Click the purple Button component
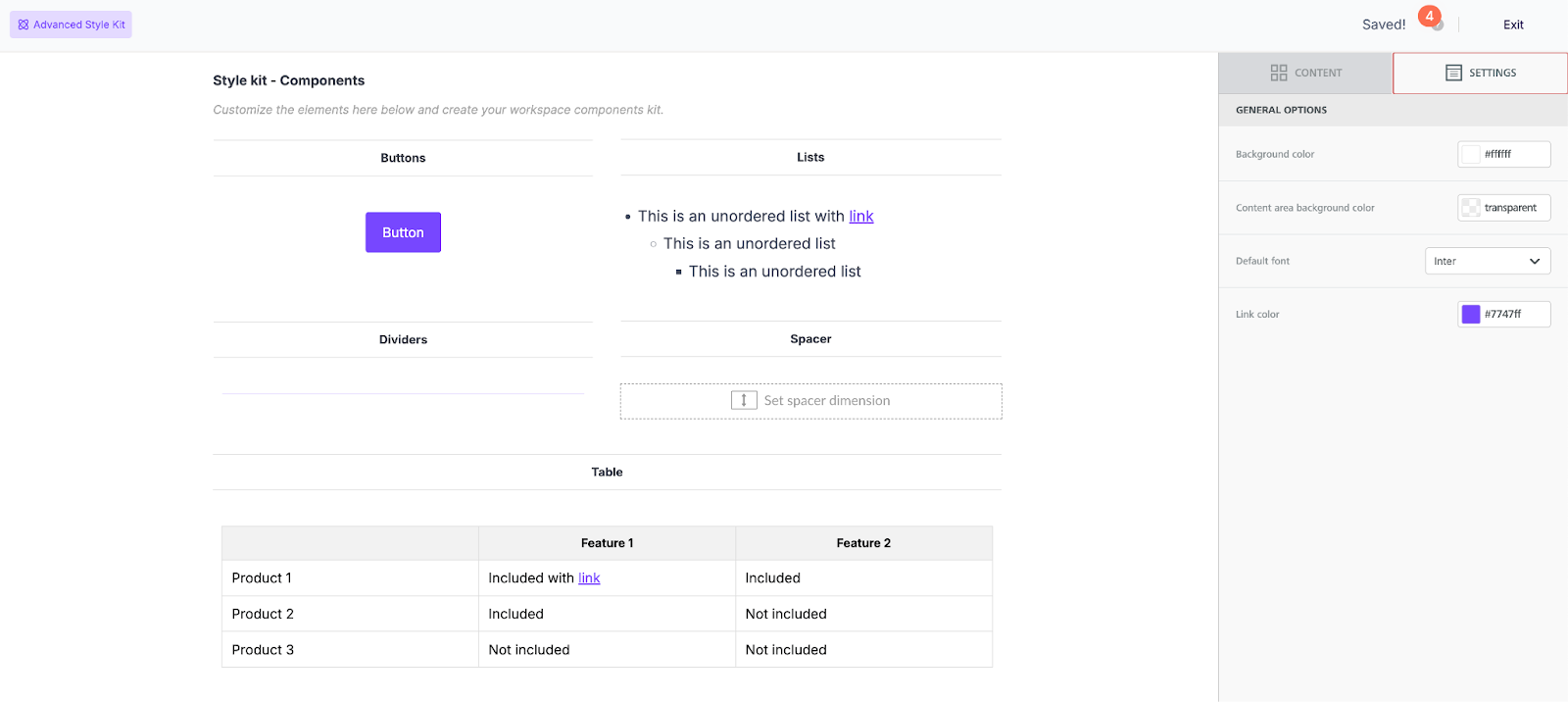Image resolution: width=1568 pixels, height=702 pixels. tap(403, 232)
